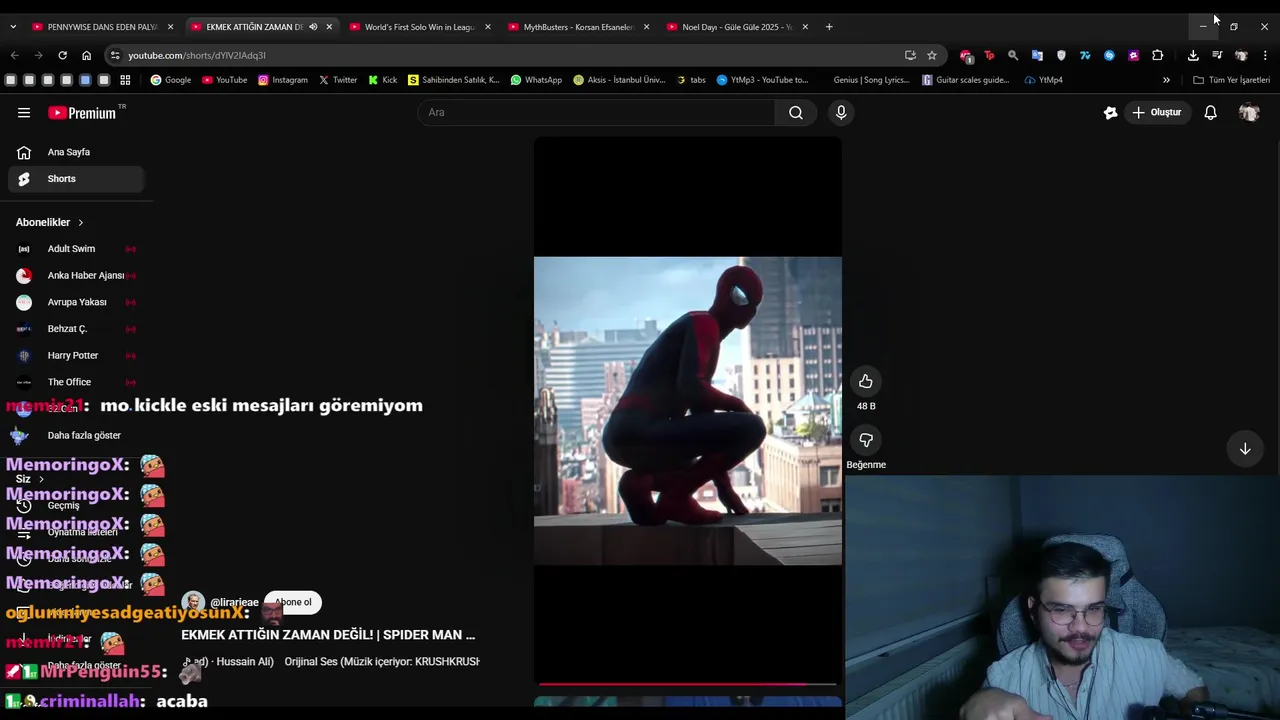Bookmark this page with the star

932,55
